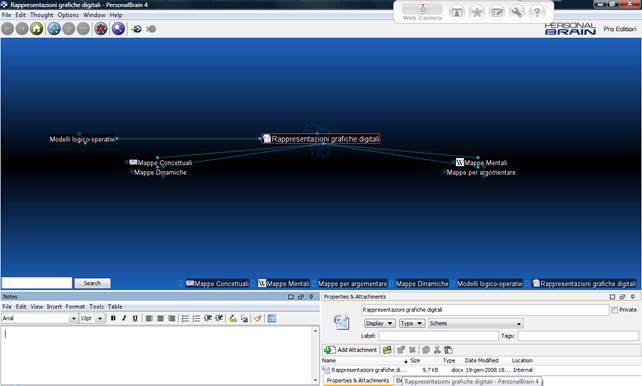642x386 pixels.
Task: Click Mappe Dinamiche in the bottom history bar
Action: pyautogui.click(x=422, y=284)
